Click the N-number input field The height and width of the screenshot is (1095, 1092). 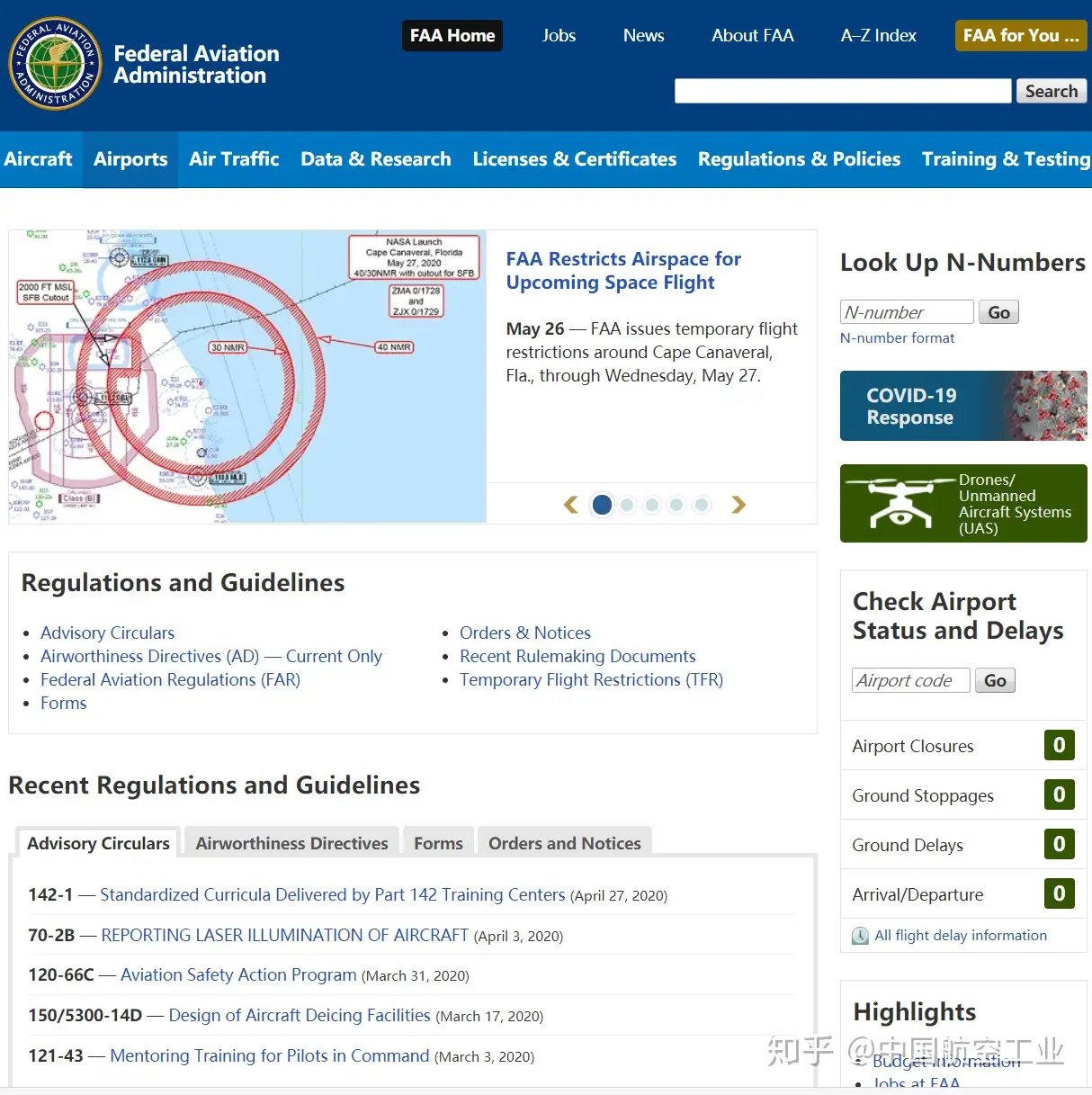tap(907, 312)
